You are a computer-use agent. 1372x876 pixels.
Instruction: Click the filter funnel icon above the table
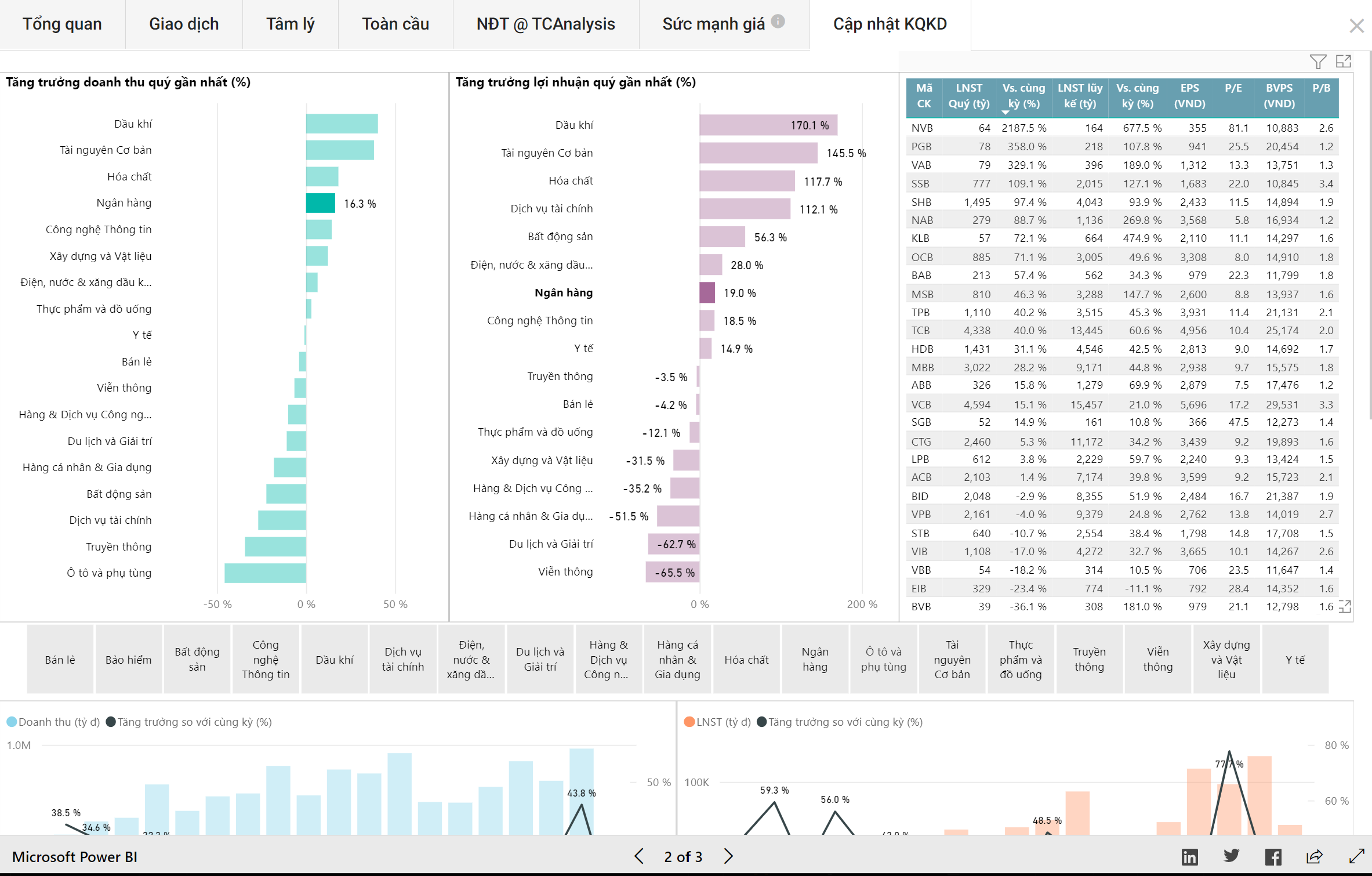click(1317, 61)
